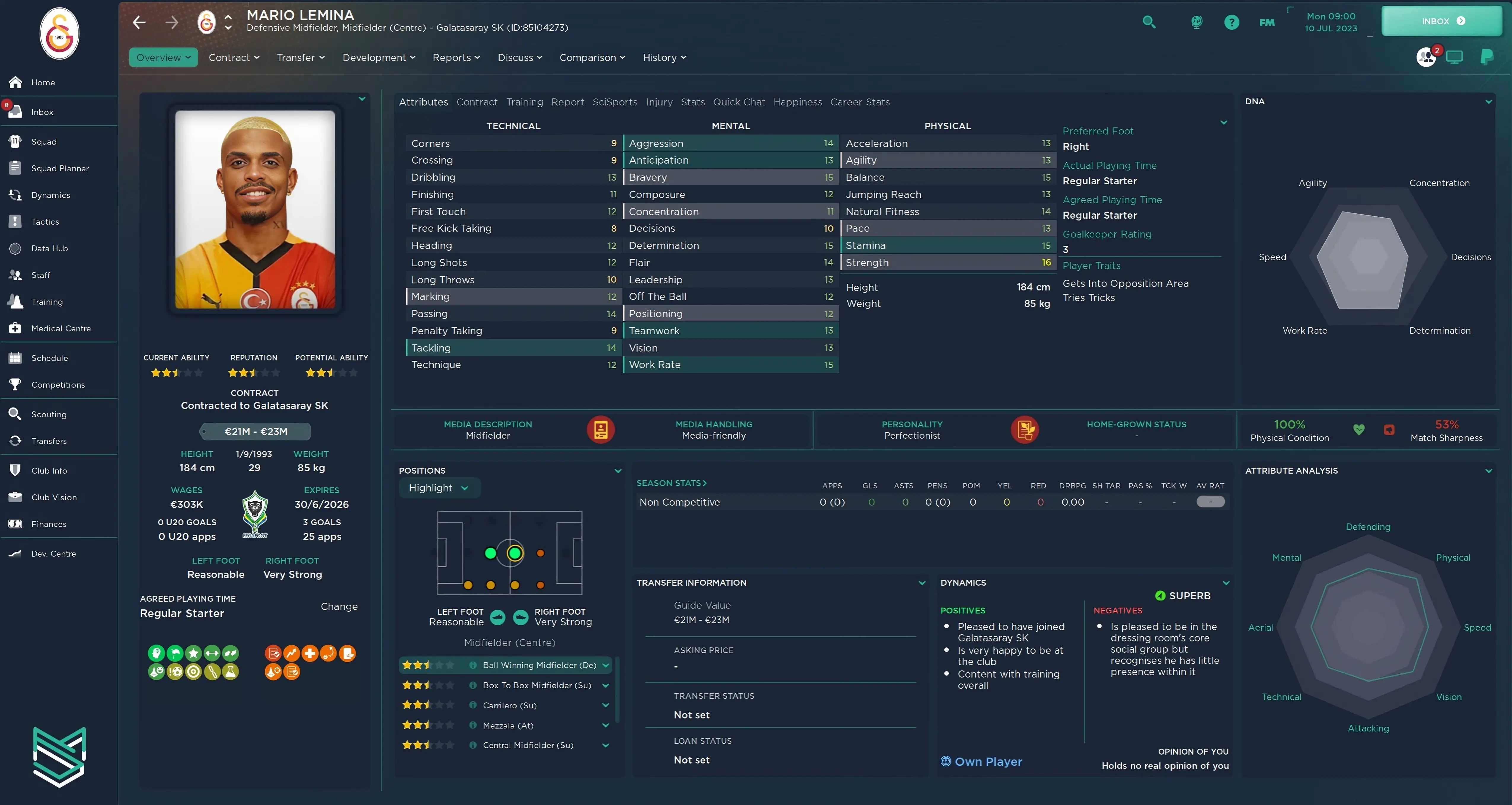1512x805 pixels.
Task: Click the PayPal icon in header
Action: (1487, 57)
